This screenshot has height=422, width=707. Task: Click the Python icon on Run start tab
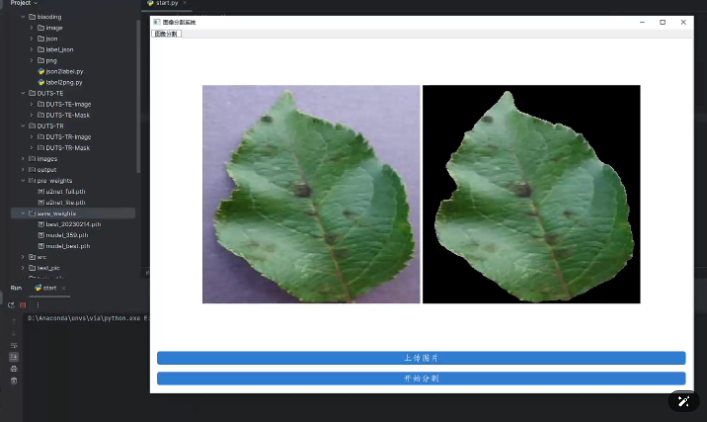(x=38, y=288)
